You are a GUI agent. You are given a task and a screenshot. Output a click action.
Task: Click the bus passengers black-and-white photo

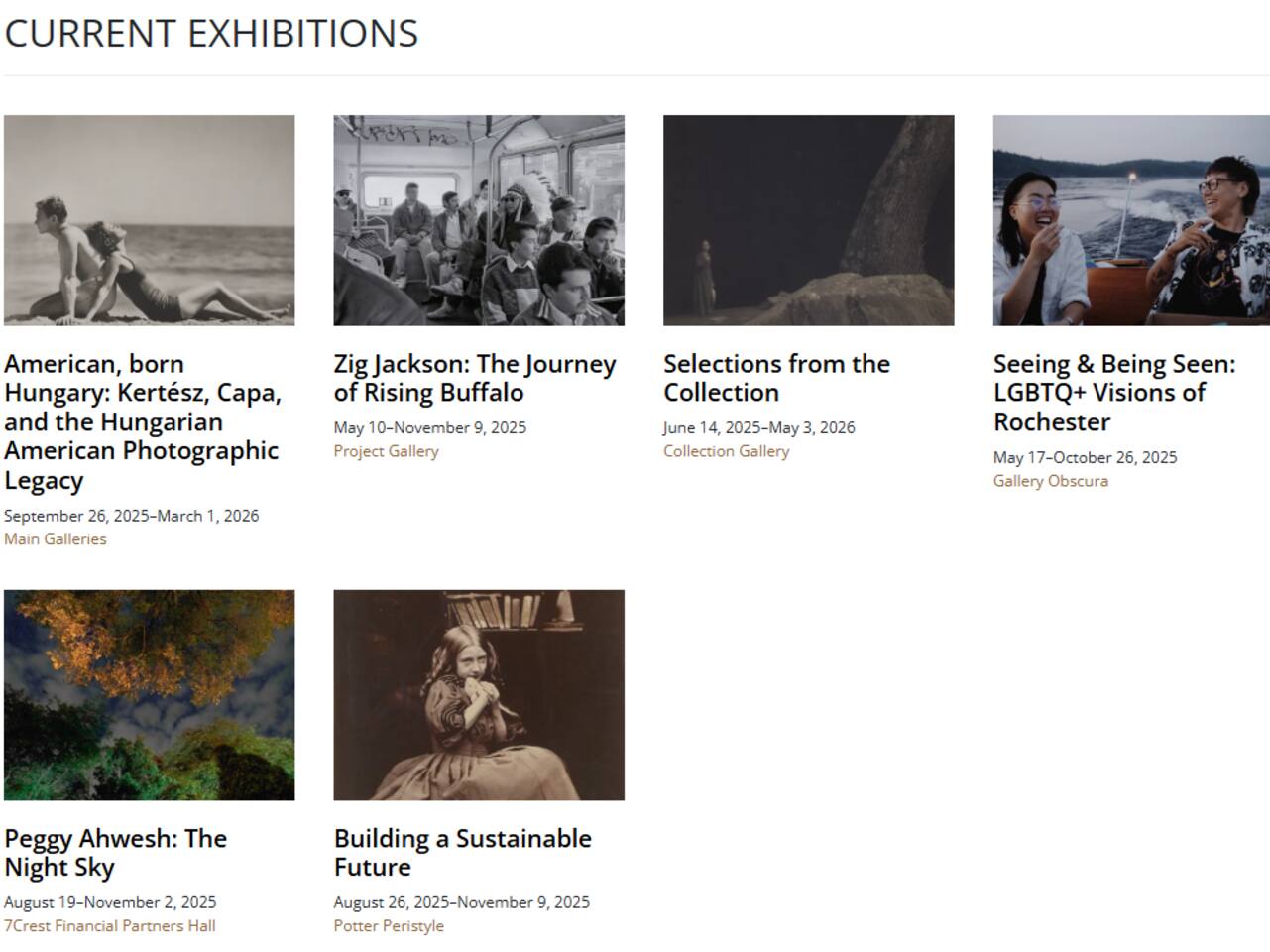(x=479, y=220)
